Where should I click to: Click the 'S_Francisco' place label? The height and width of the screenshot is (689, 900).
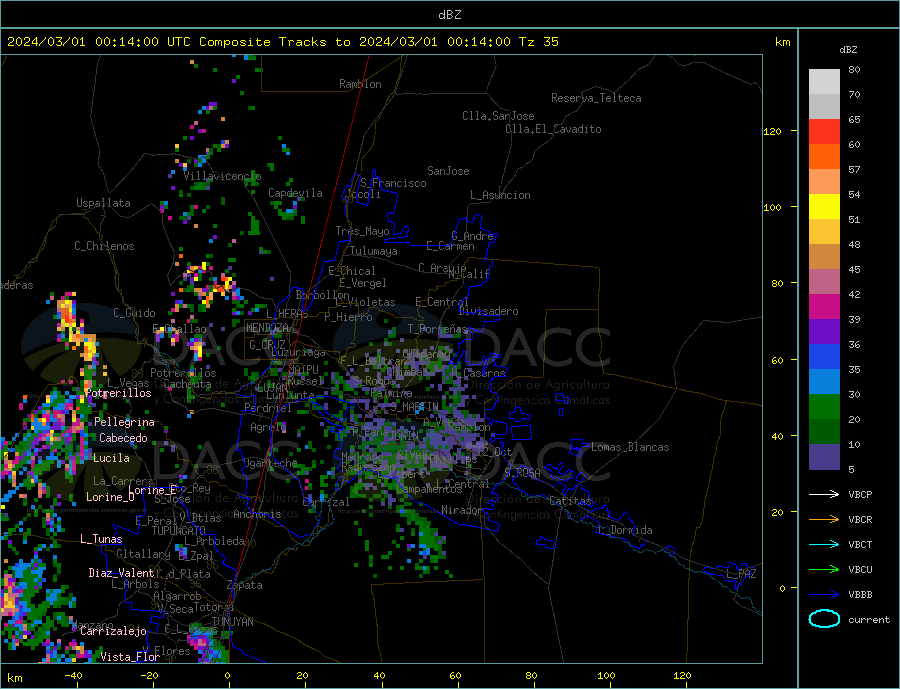(x=393, y=183)
